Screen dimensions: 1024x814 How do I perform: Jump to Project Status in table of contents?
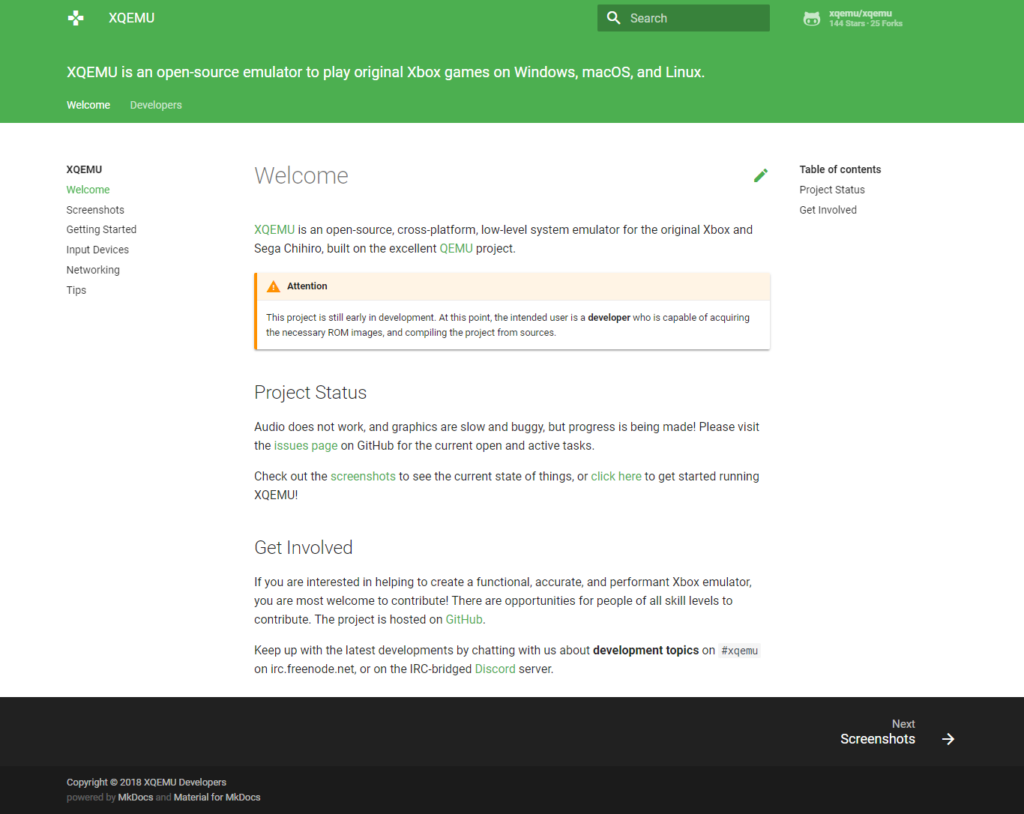pos(832,189)
